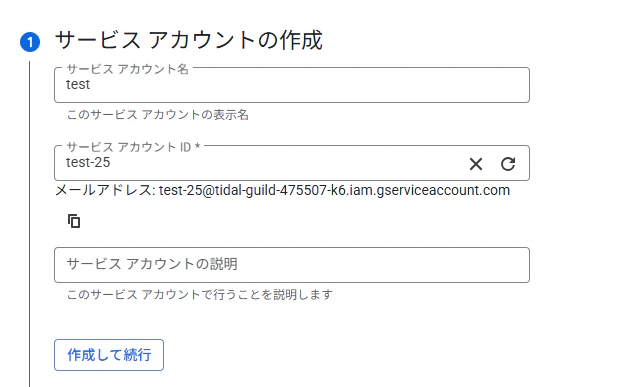Focus the サービス アカウント ID input field
625x387 pixels.
[259, 163]
